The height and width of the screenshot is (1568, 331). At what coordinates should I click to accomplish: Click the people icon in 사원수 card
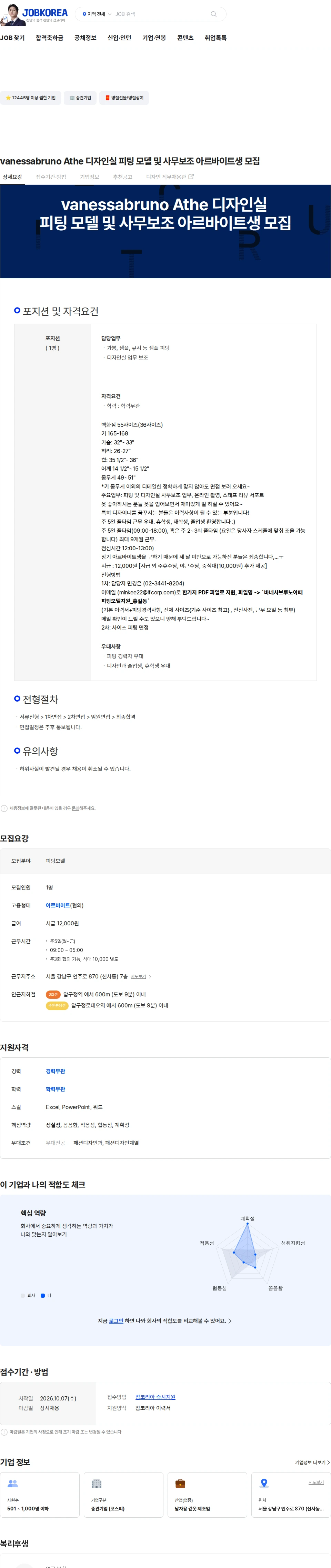[x=13, y=1484]
